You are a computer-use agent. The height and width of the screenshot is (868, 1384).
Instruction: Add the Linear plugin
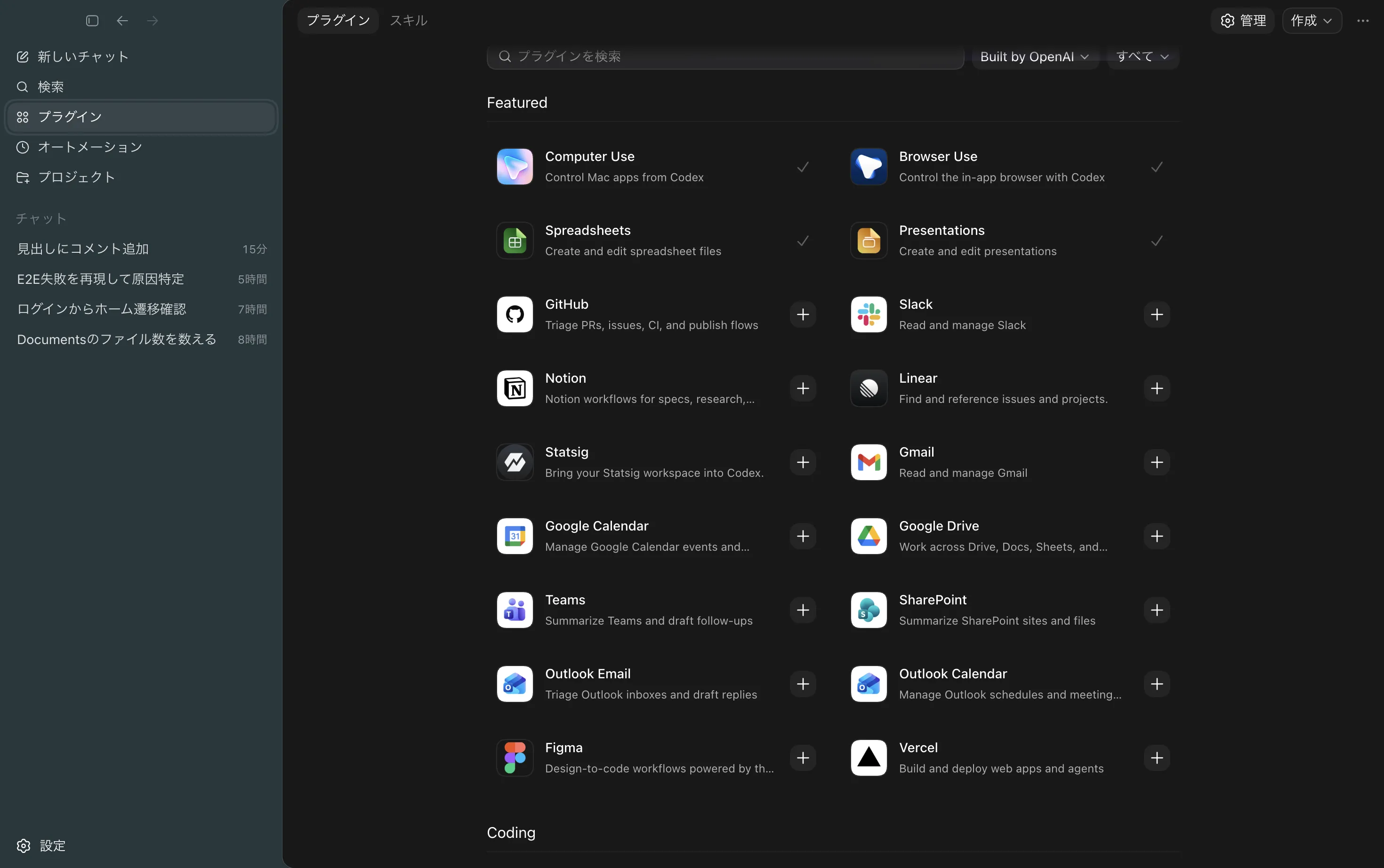1157,389
